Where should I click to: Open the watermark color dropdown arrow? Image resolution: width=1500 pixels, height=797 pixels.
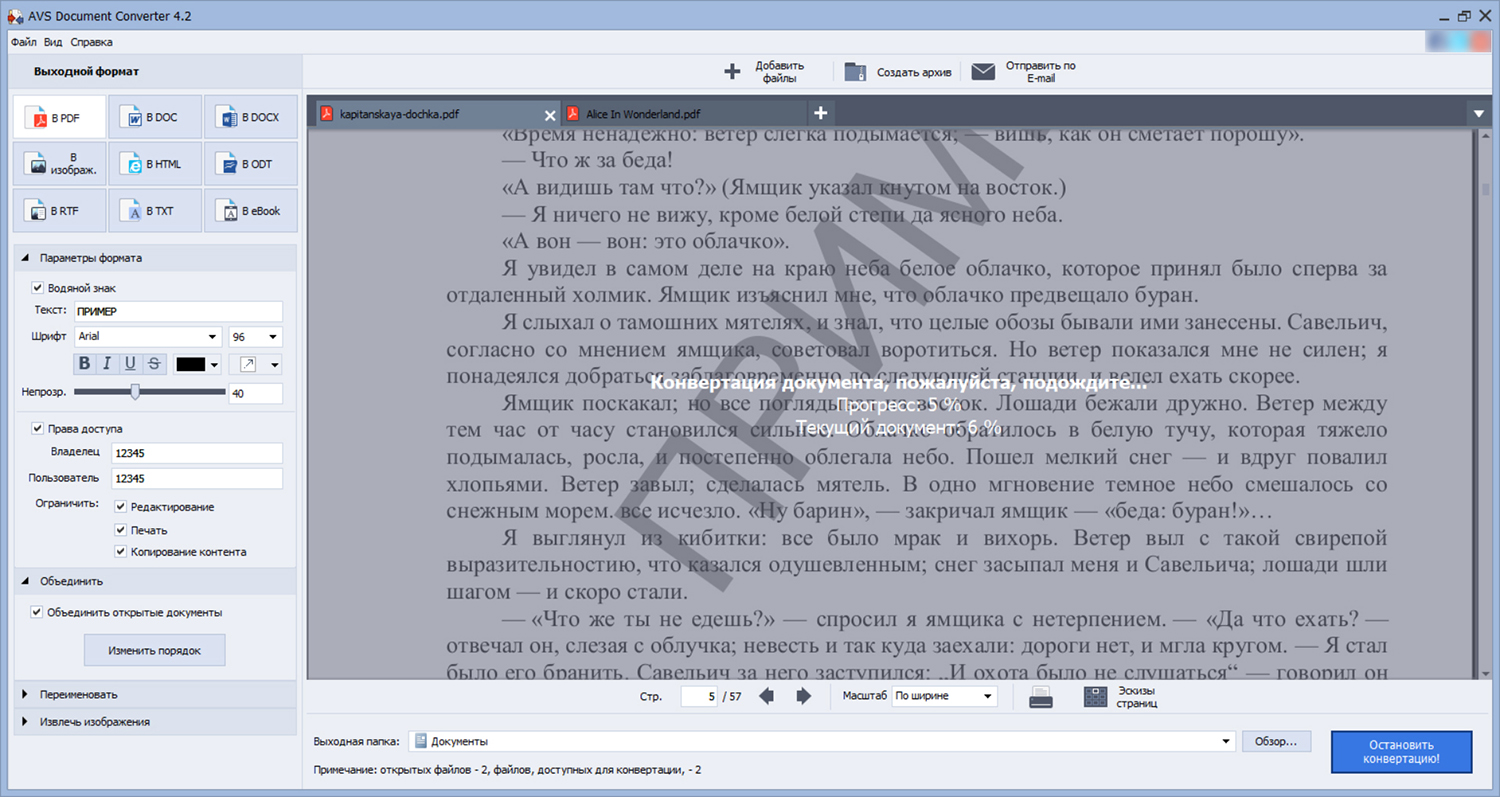pos(214,365)
